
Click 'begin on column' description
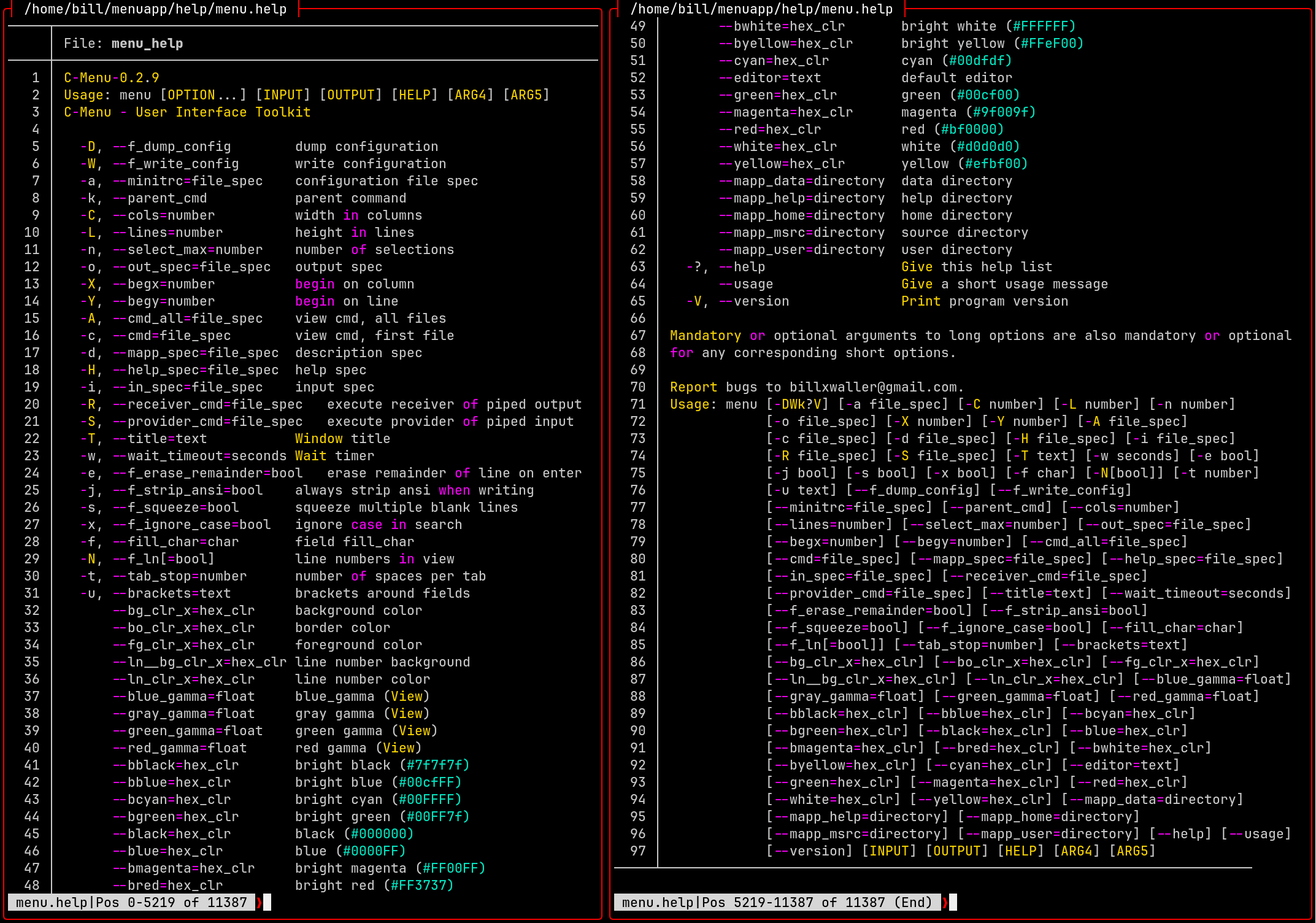pos(355,284)
